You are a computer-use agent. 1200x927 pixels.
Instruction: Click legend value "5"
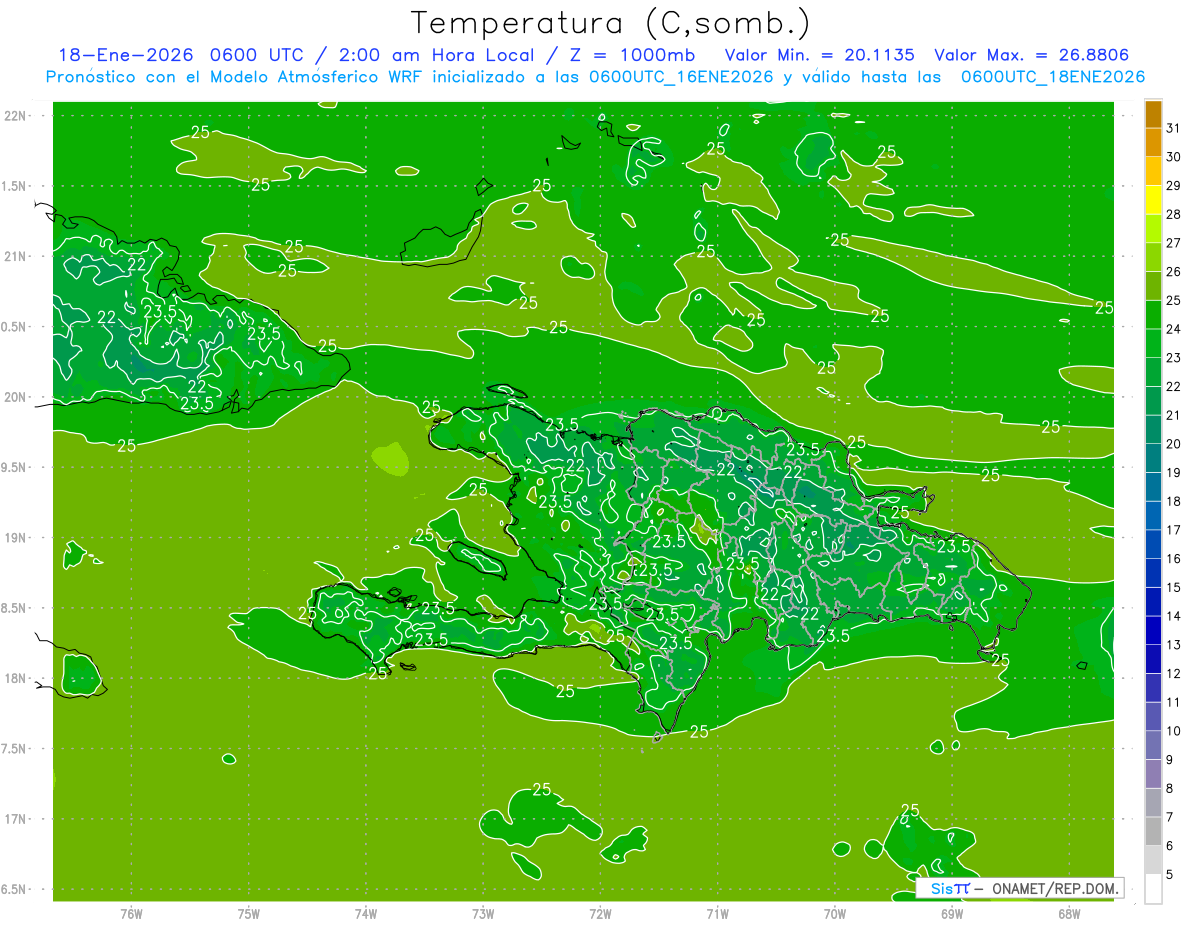[1170, 874]
